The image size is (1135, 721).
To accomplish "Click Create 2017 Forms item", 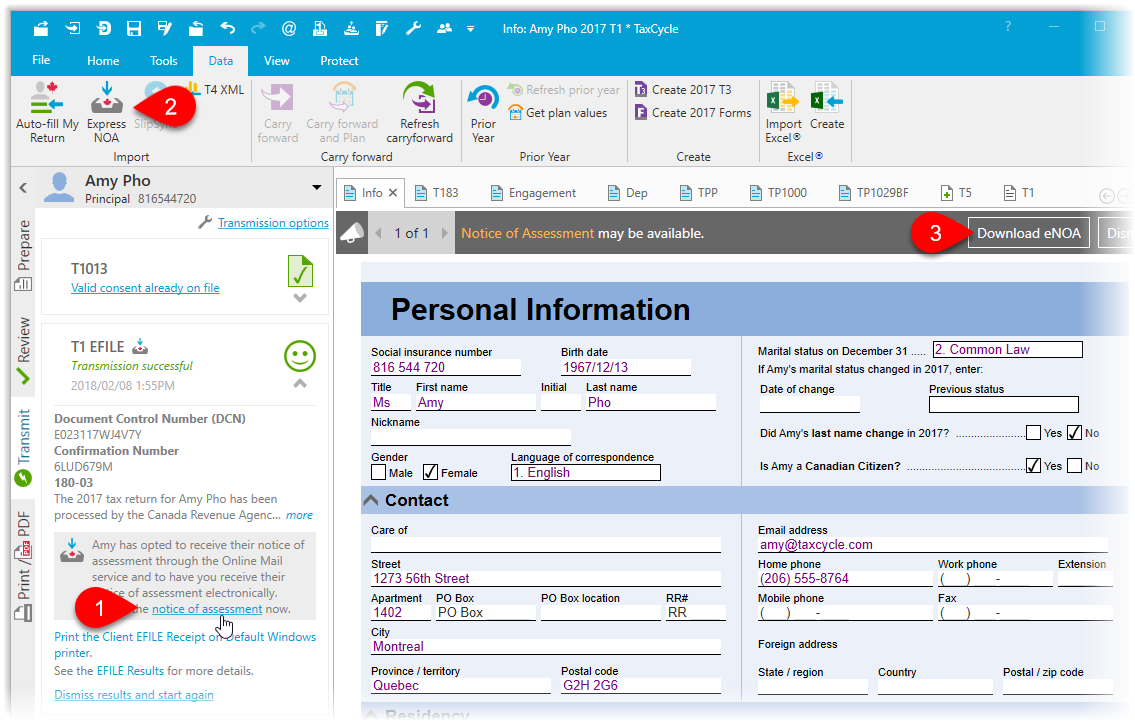I will (x=693, y=113).
